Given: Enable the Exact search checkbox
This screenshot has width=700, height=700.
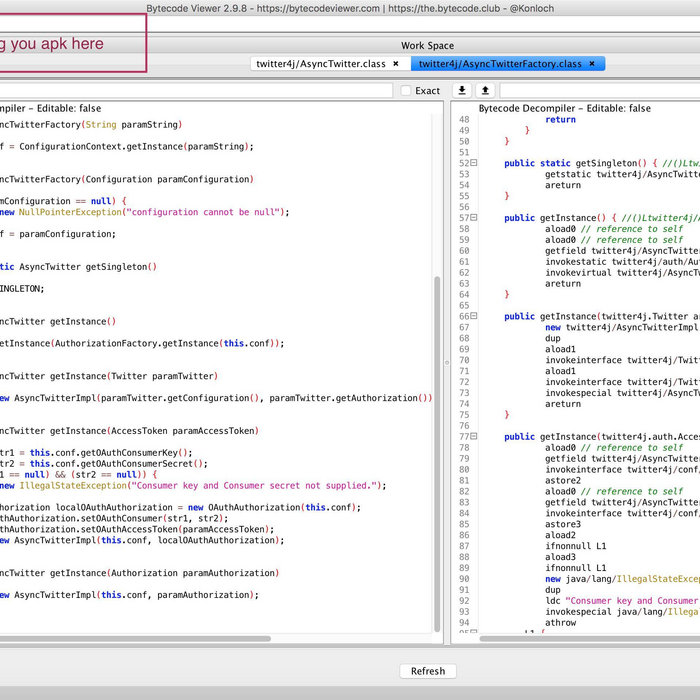Looking at the screenshot, I should click(x=406, y=91).
